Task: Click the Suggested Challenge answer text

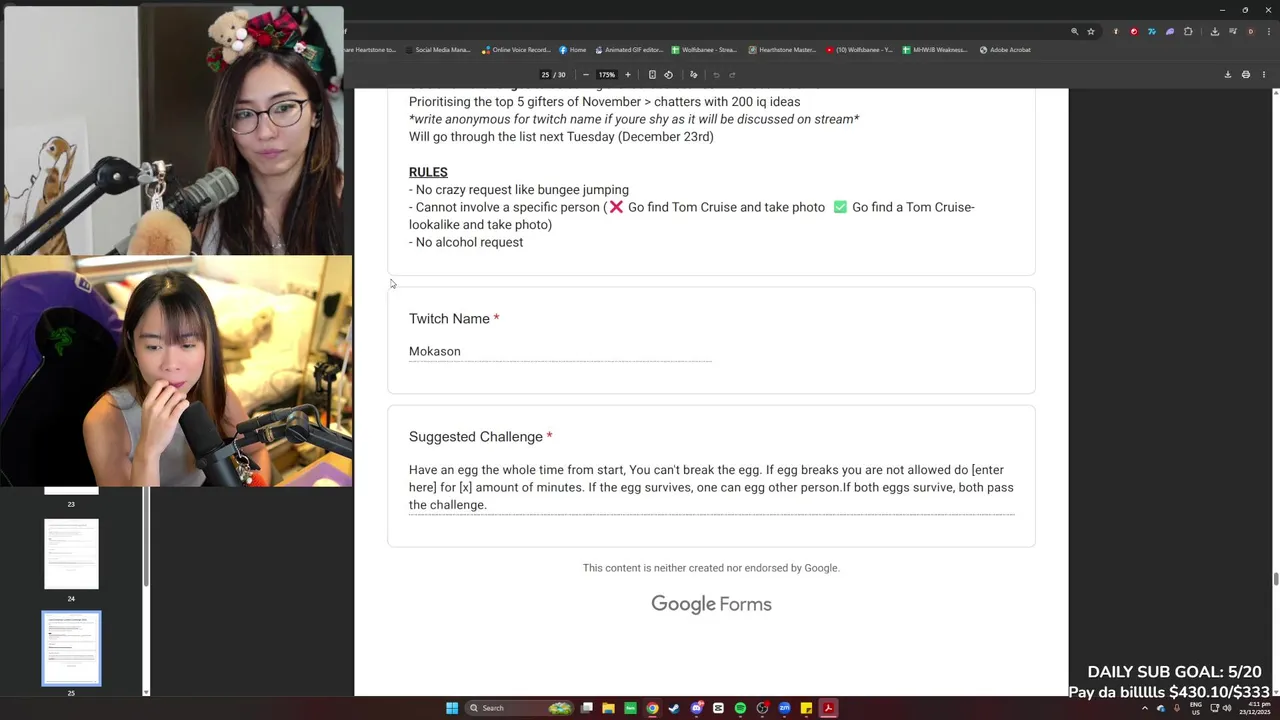Action: coord(711,487)
